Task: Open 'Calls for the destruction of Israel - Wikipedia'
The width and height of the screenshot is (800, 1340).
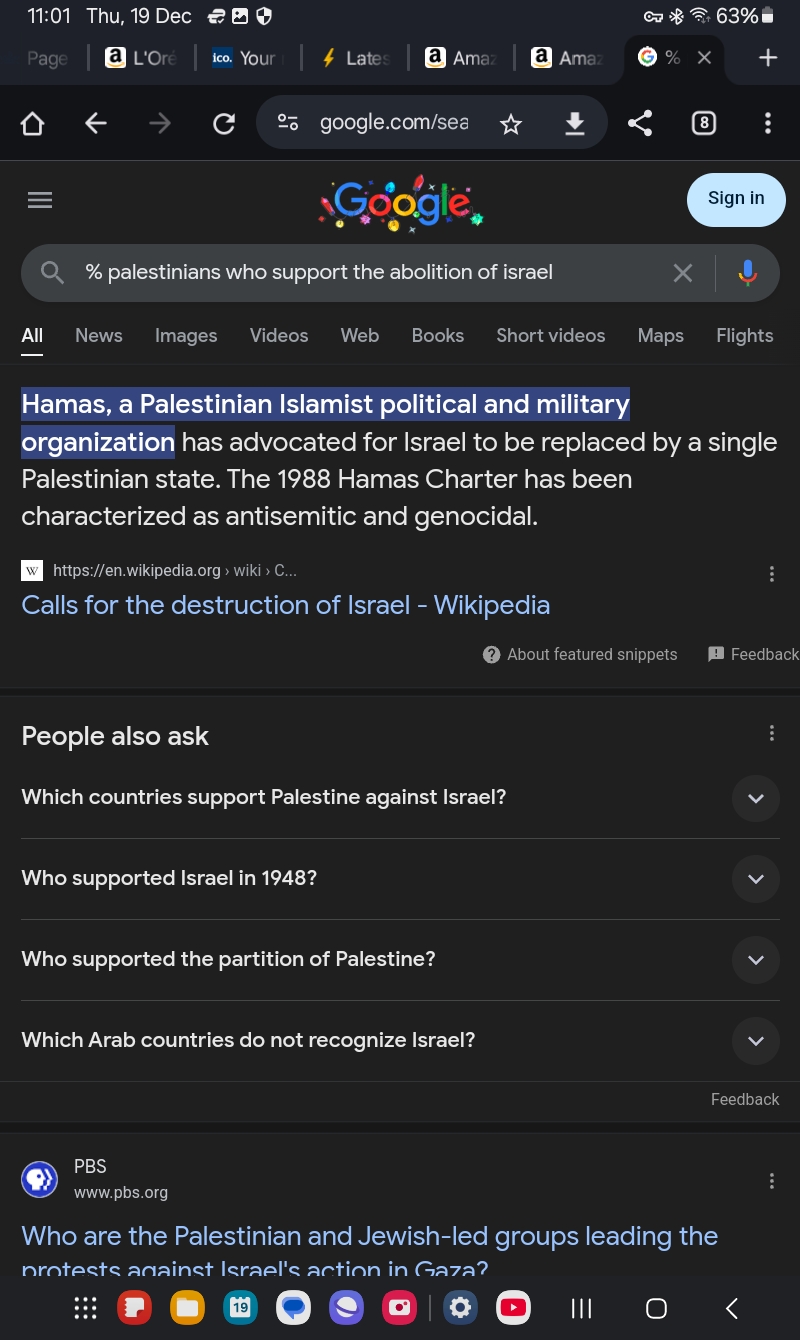Action: (286, 605)
